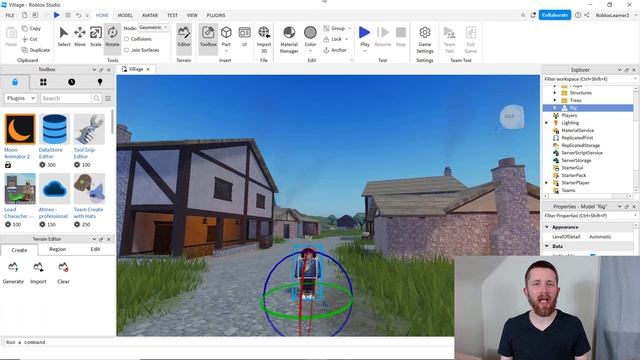Close the Village document tab
The height and width of the screenshot is (360, 640).
pyautogui.click(x=148, y=69)
